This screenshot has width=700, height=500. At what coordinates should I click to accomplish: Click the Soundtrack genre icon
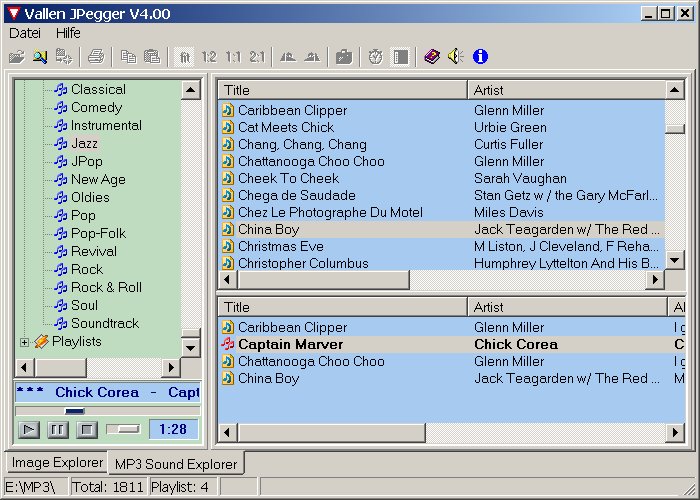pyautogui.click(x=61, y=323)
